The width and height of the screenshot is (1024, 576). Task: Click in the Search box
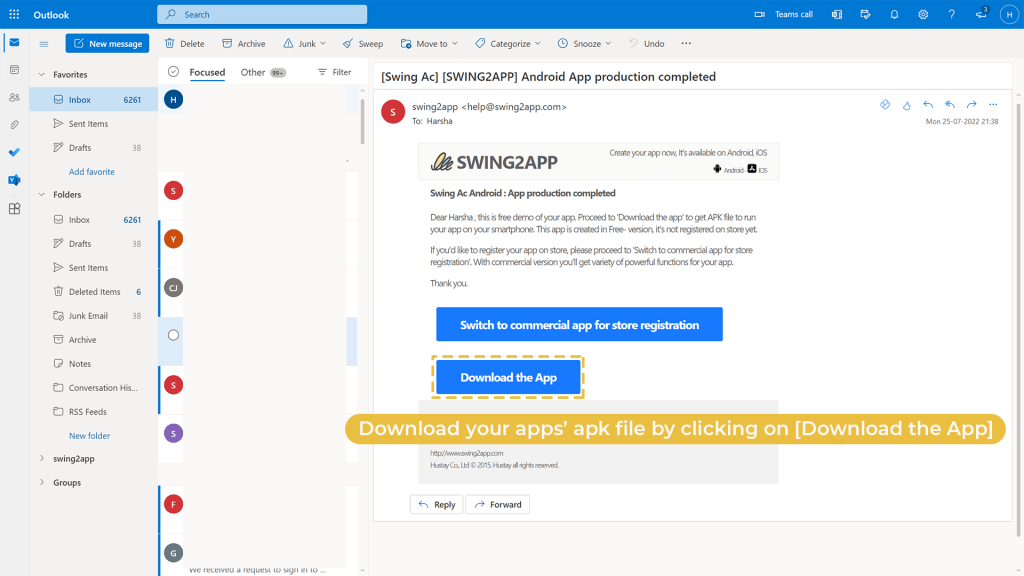click(262, 14)
